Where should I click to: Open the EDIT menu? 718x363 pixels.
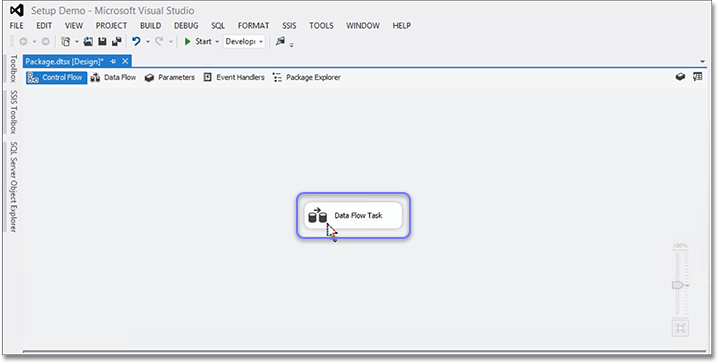44,26
